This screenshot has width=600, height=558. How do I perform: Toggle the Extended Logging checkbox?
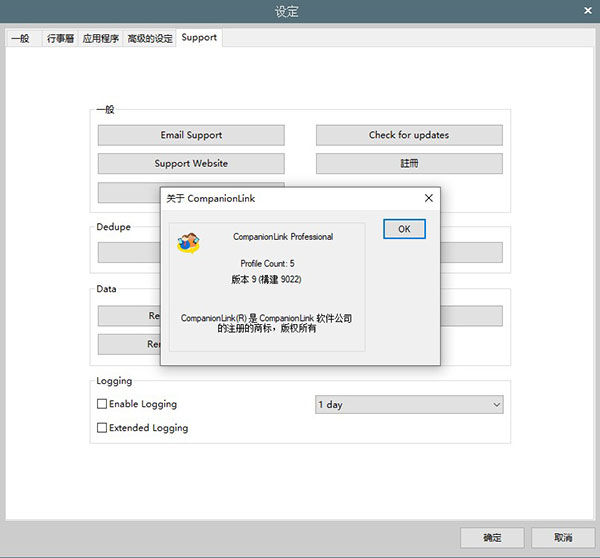point(102,428)
